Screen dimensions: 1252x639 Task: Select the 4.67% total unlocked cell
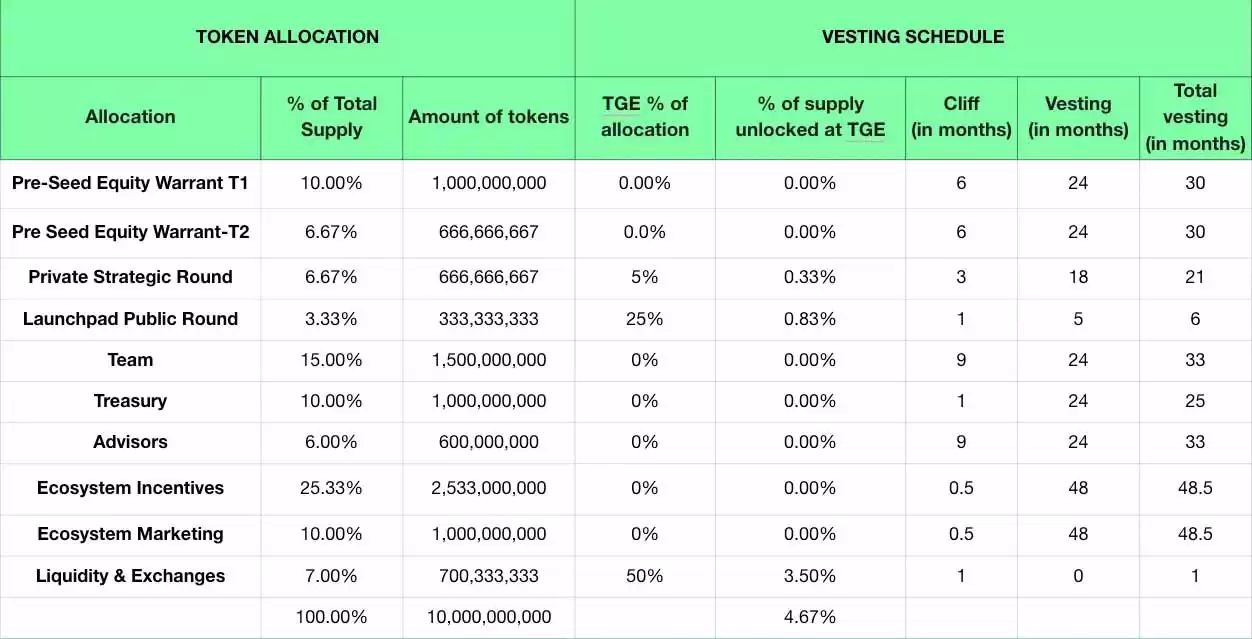pos(810,617)
